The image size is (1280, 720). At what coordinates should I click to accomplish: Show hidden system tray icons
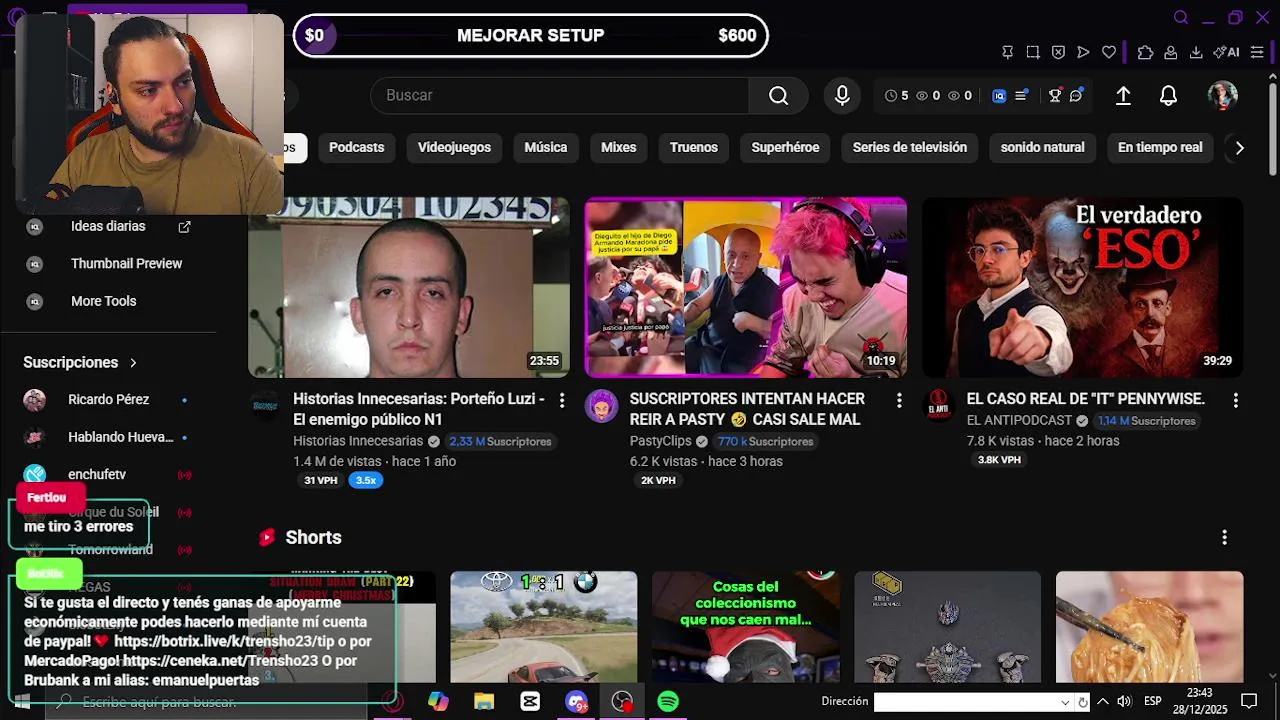1103,702
